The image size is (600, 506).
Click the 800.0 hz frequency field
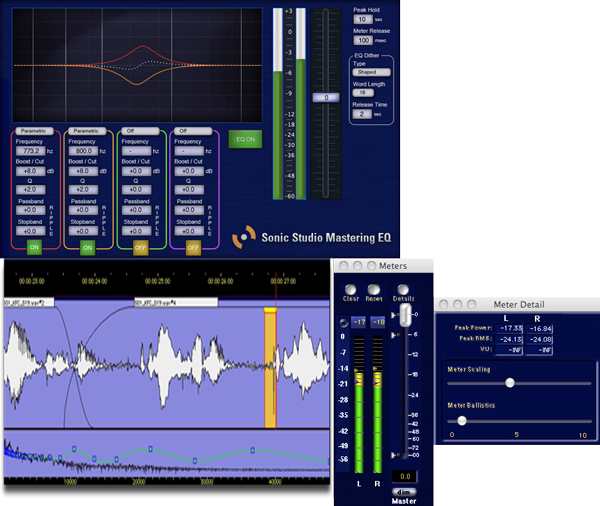click(83, 151)
